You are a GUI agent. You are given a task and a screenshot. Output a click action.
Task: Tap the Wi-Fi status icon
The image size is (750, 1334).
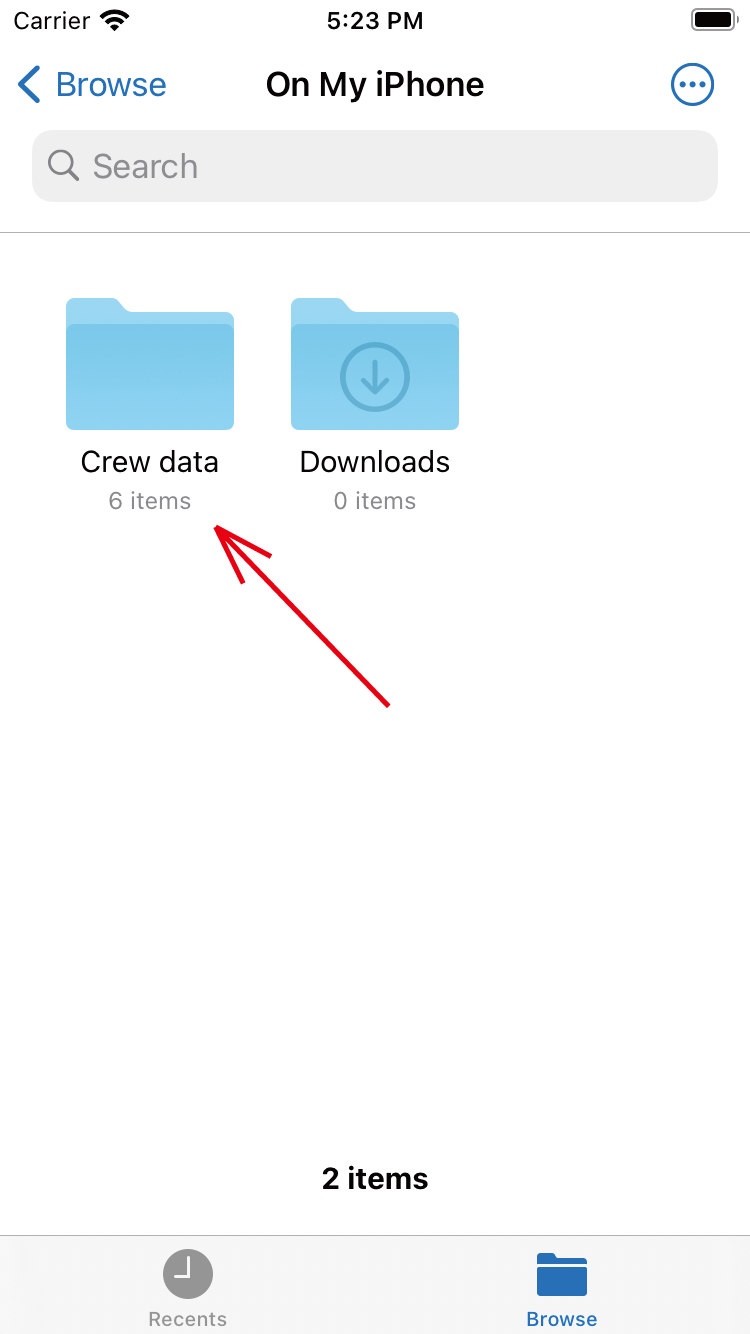coord(115,20)
